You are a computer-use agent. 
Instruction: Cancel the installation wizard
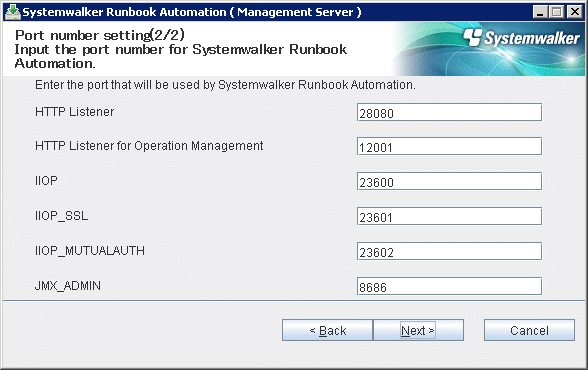[x=529, y=330]
